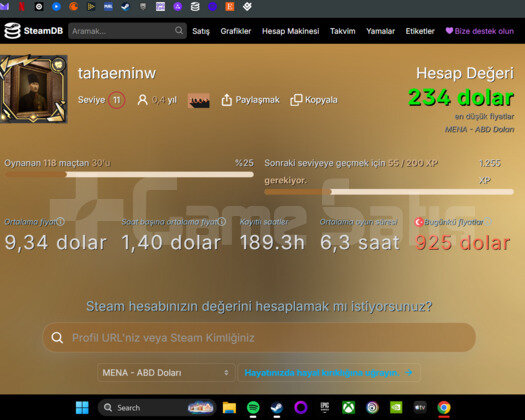Screen dimensions: 525x420
Task: Click the 6,3 saat average playtime value
Action: pos(360,242)
